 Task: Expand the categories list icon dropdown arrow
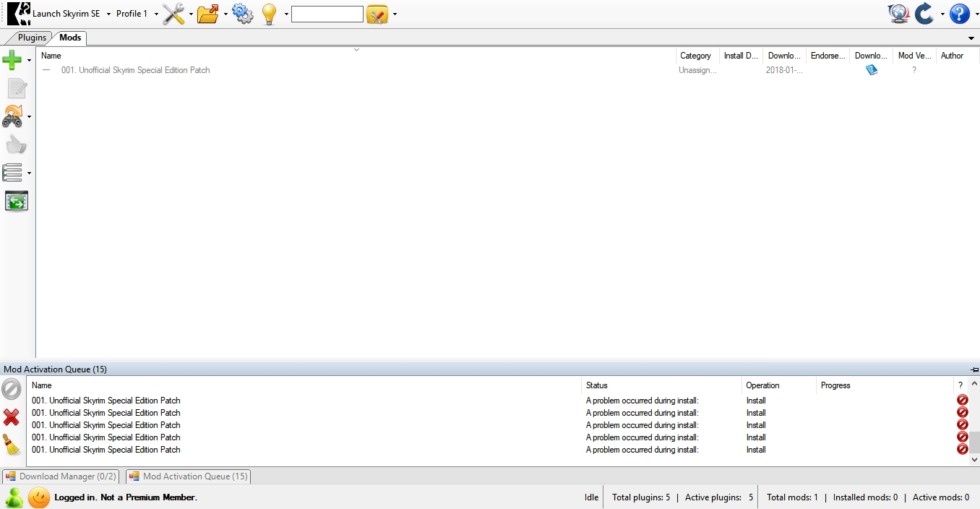tap(29, 173)
